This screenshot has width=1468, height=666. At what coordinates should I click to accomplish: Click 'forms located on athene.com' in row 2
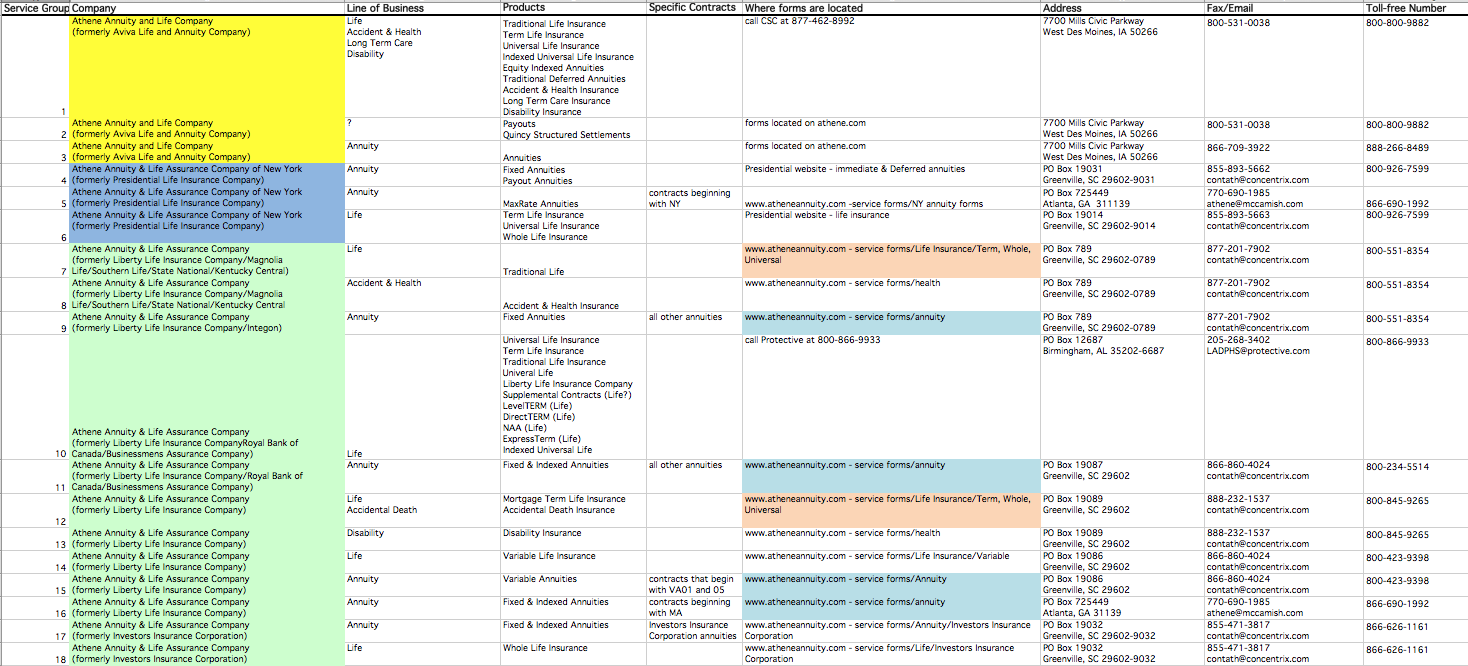[x=890, y=129]
